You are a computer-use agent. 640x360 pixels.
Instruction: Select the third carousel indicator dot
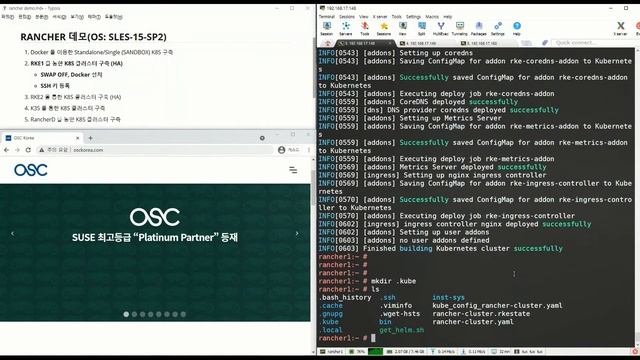[x=142, y=314]
